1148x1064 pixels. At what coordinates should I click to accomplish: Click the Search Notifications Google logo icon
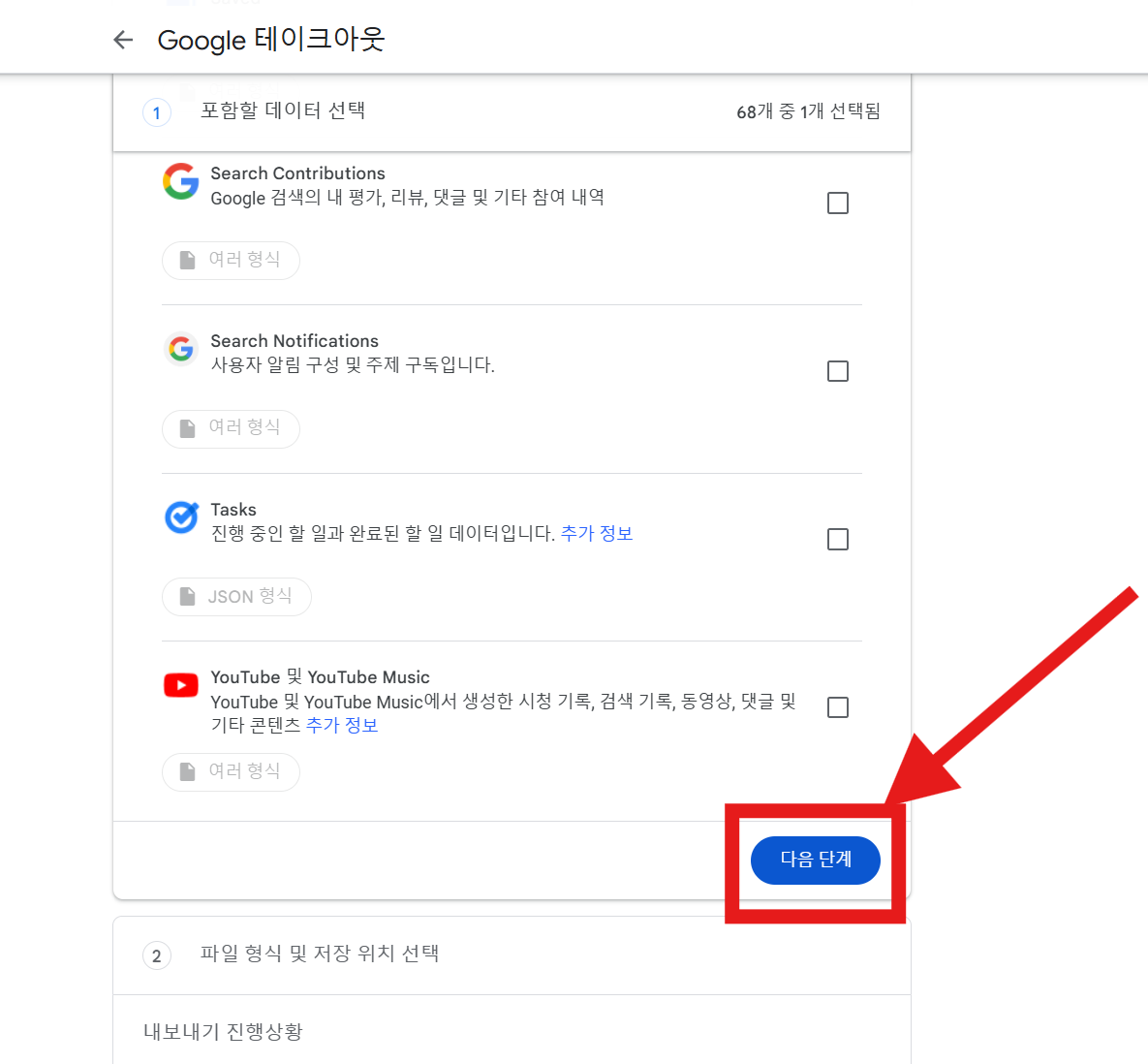coord(181,349)
